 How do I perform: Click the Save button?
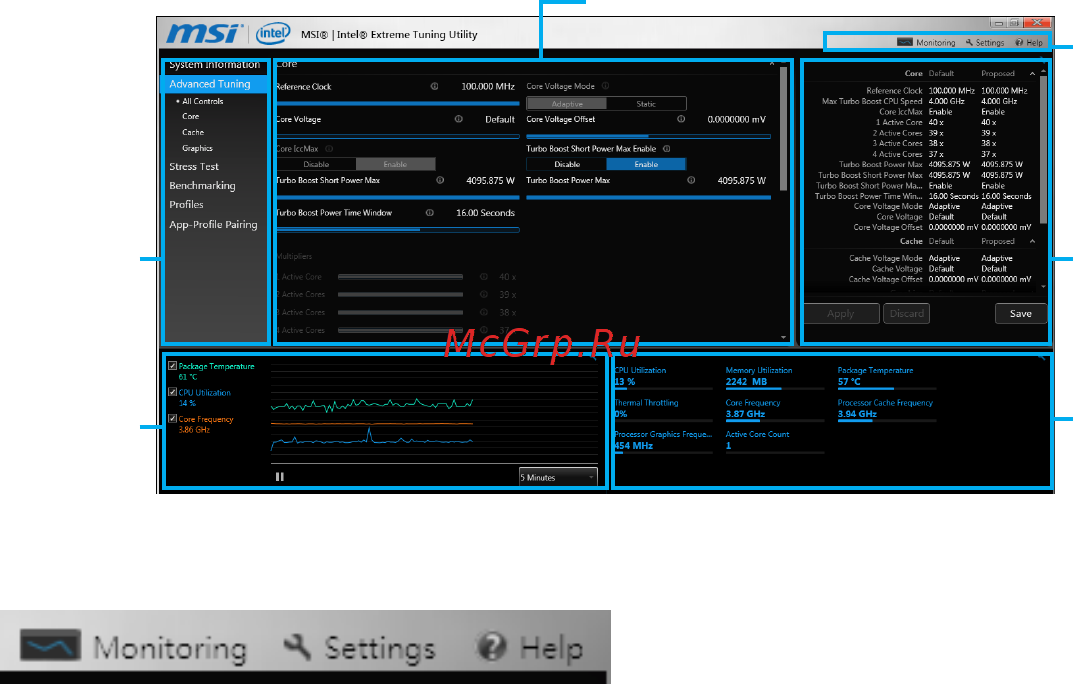pos(1020,313)
